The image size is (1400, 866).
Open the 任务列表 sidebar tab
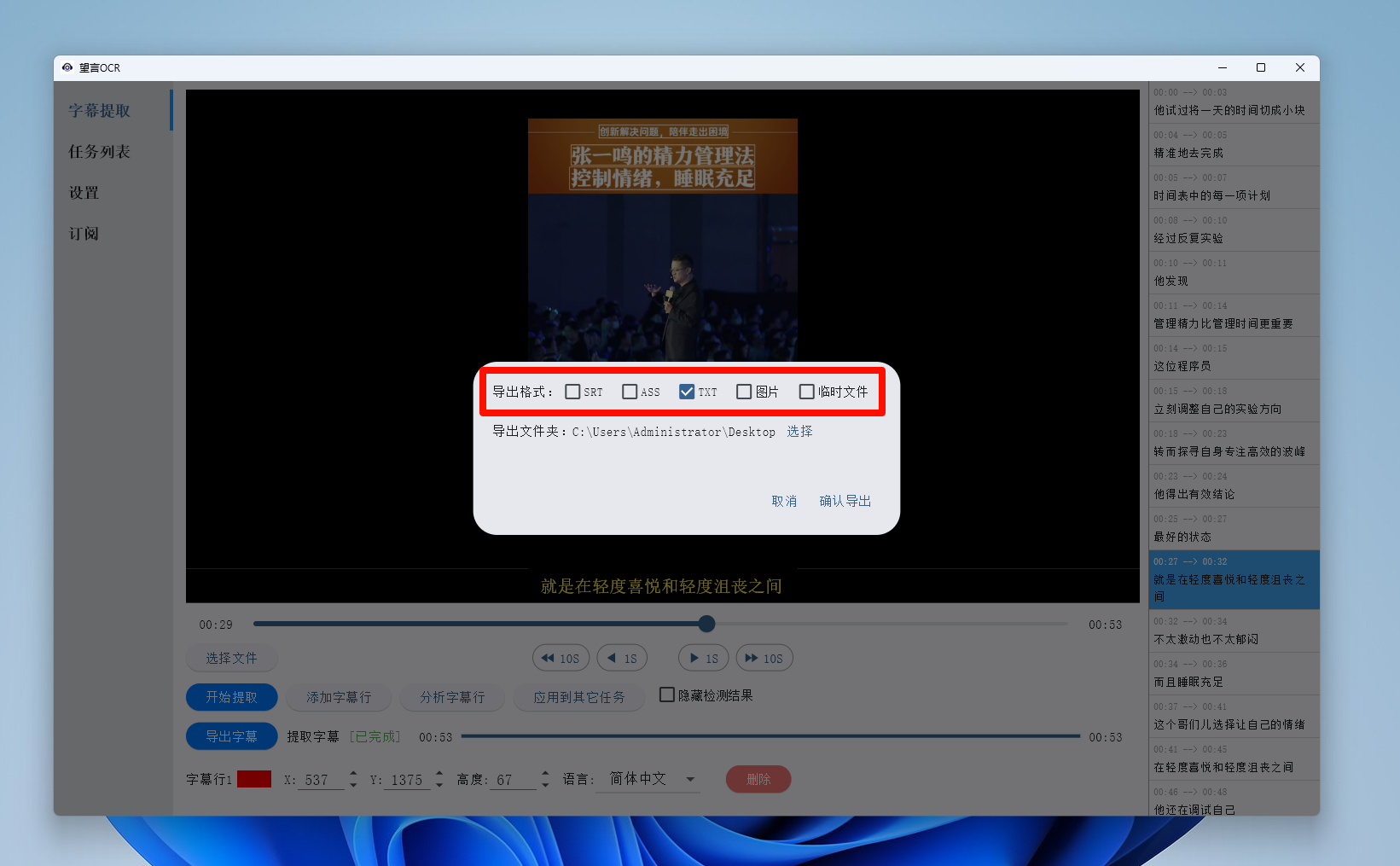click(100, 152)
